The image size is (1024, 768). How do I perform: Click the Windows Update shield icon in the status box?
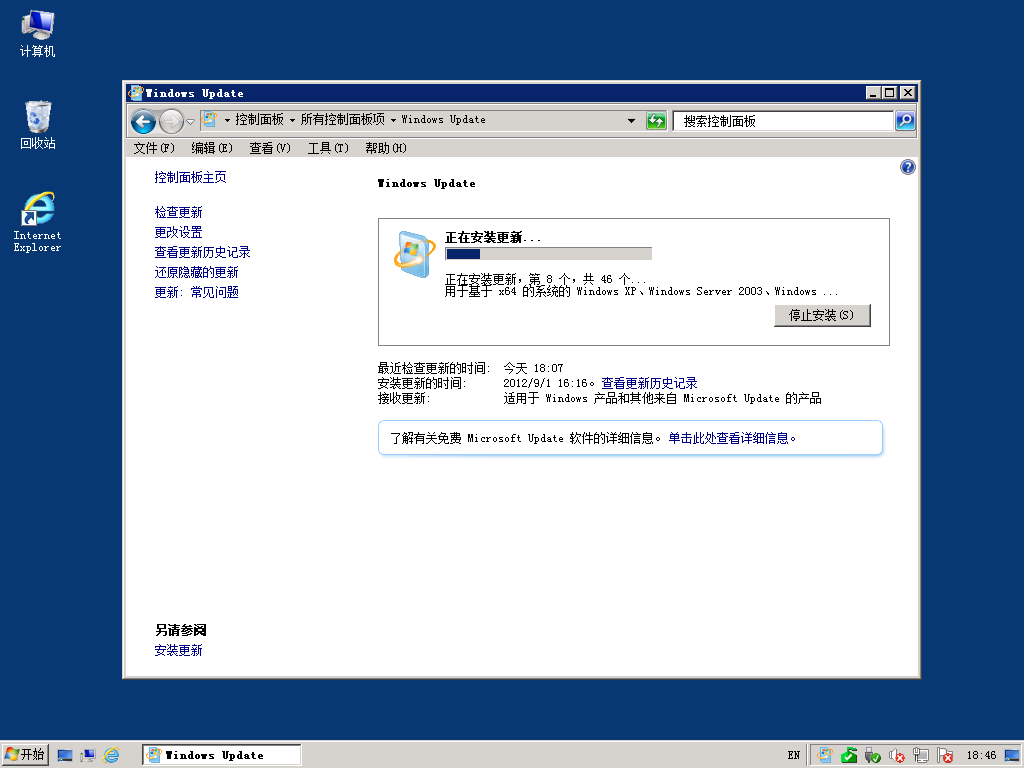(x=414, y=254)
